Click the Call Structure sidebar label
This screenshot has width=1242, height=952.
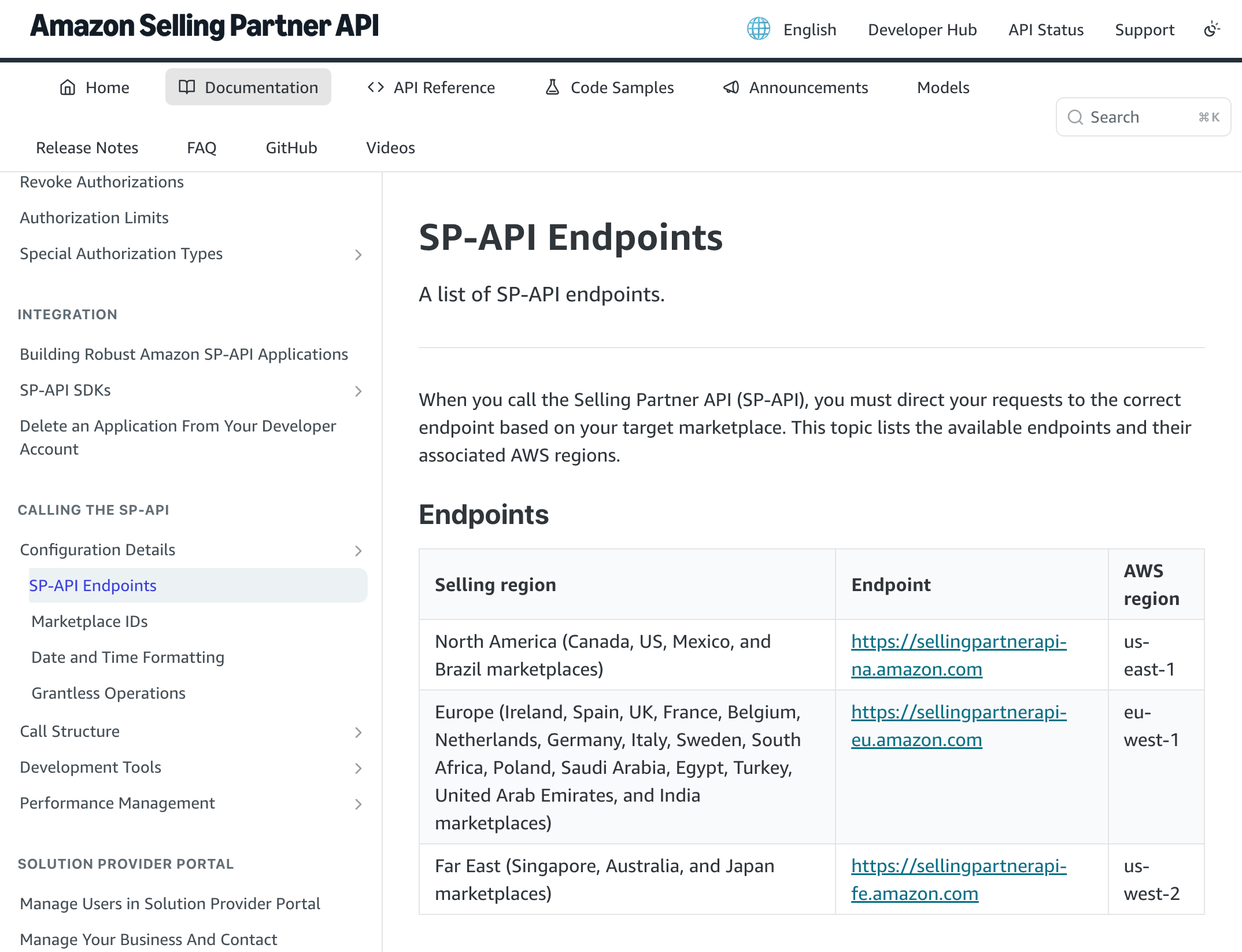point(69,731)
